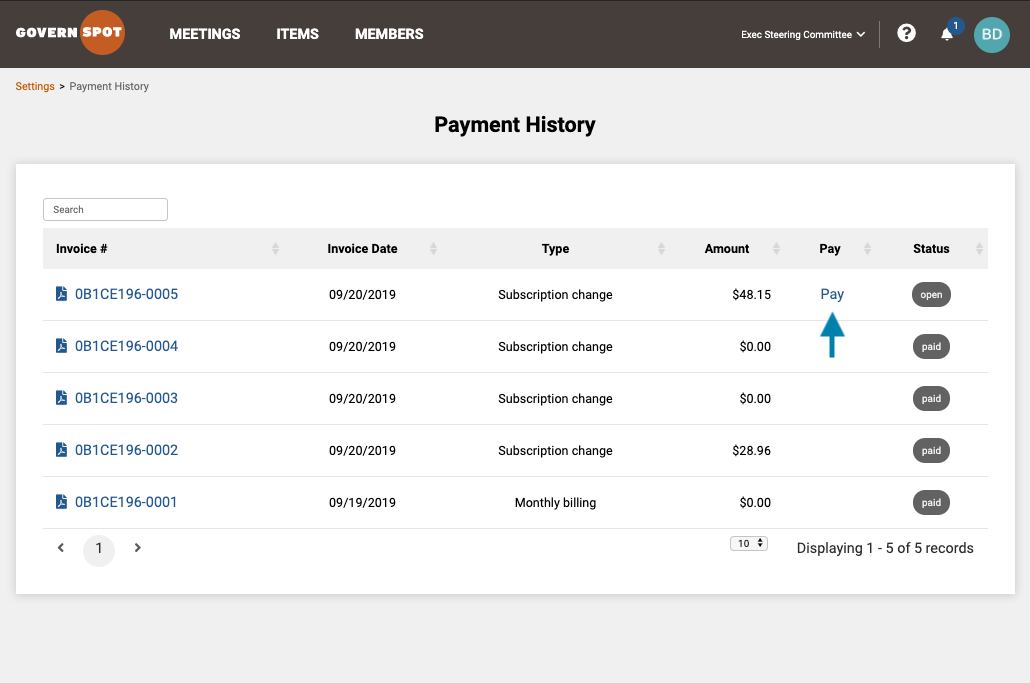The height and width of the screenshot is (683, 1030).
Task: Click the Govern Spot logo
Action: coord(70,33)
